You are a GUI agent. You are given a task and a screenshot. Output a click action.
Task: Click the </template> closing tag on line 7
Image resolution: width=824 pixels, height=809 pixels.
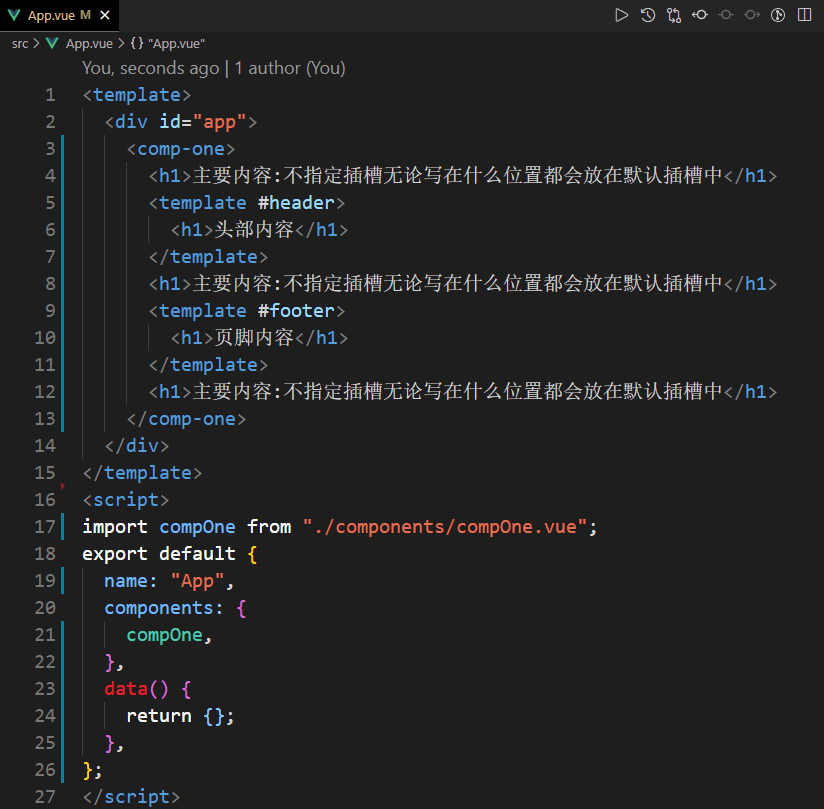[208, 257]
